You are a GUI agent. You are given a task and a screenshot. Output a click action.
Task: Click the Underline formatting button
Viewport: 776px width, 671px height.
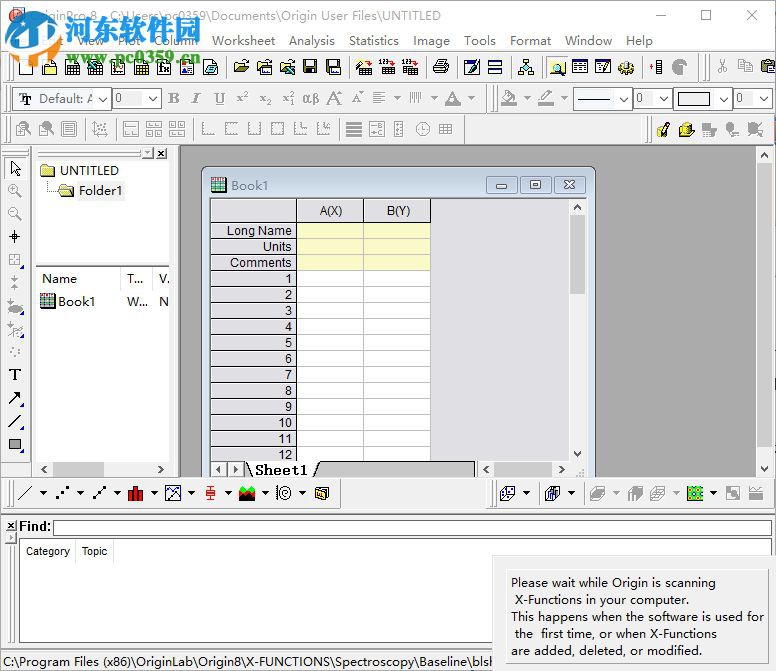(x=219, y=98)
